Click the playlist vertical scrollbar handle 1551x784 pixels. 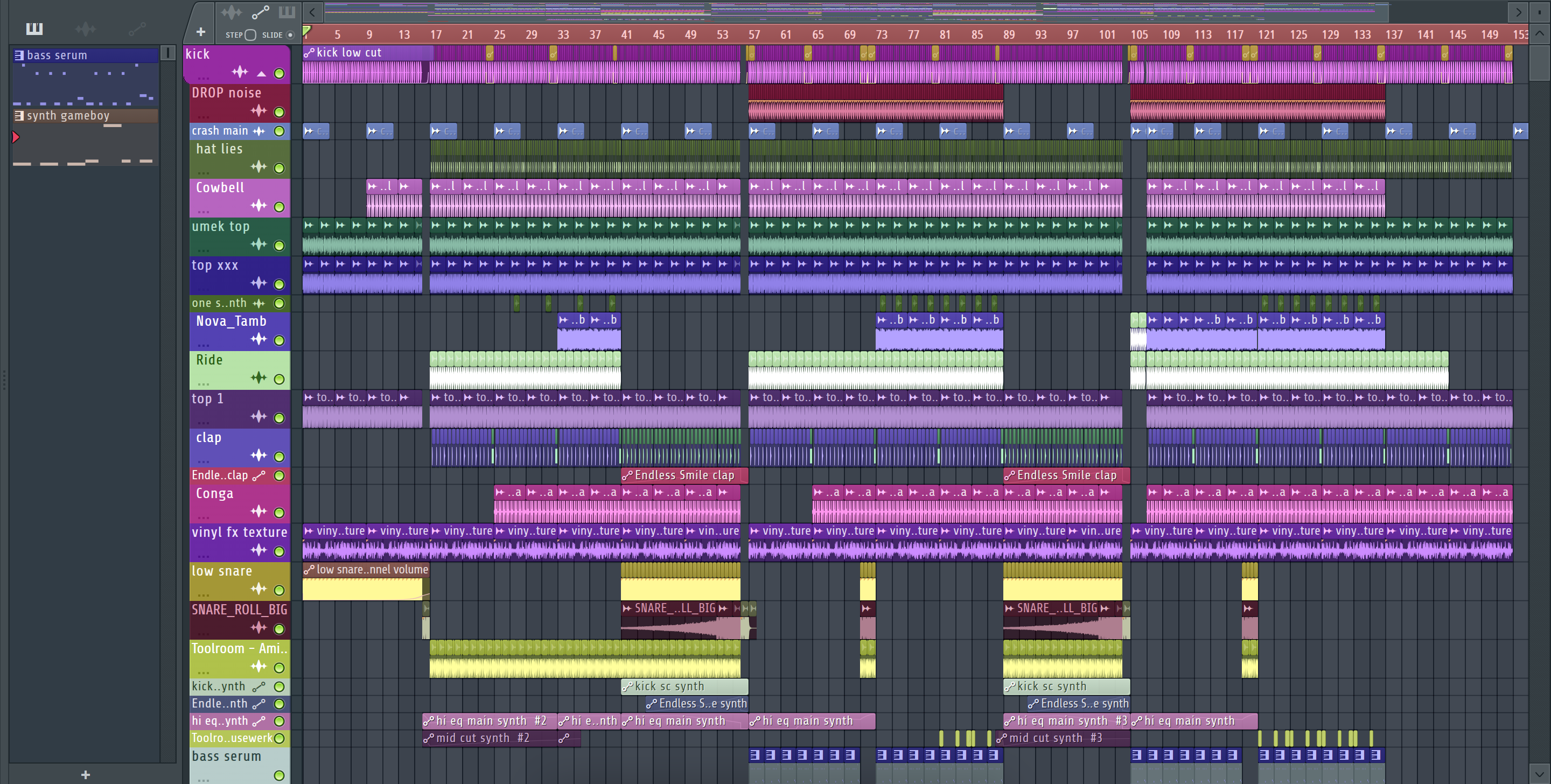[1539, 63]
